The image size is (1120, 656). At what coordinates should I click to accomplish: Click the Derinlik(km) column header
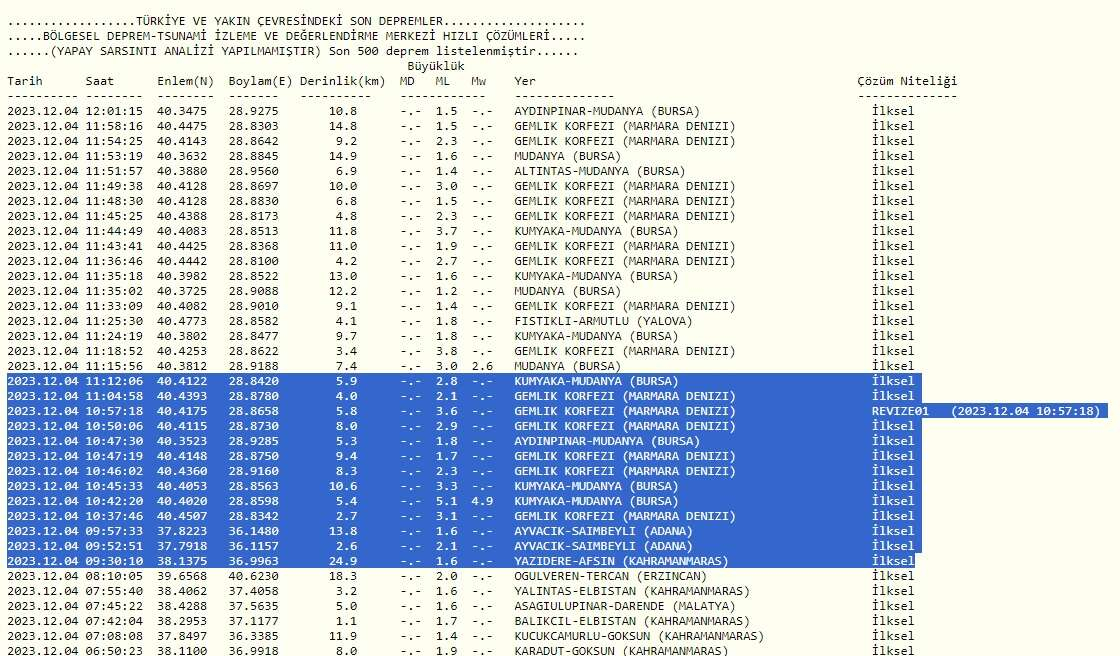coord(341,80)
